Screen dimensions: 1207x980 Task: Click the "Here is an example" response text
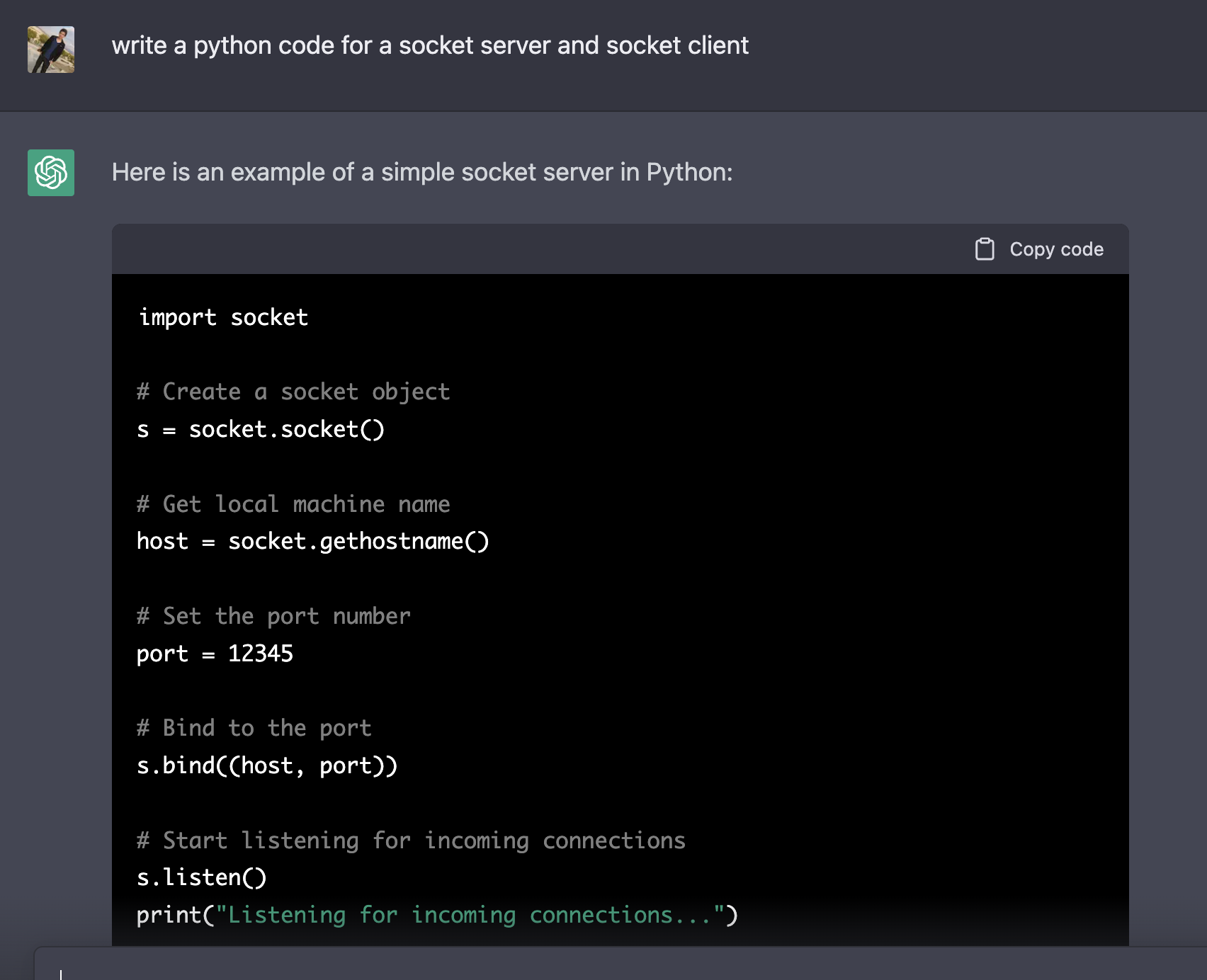(421, 172)
